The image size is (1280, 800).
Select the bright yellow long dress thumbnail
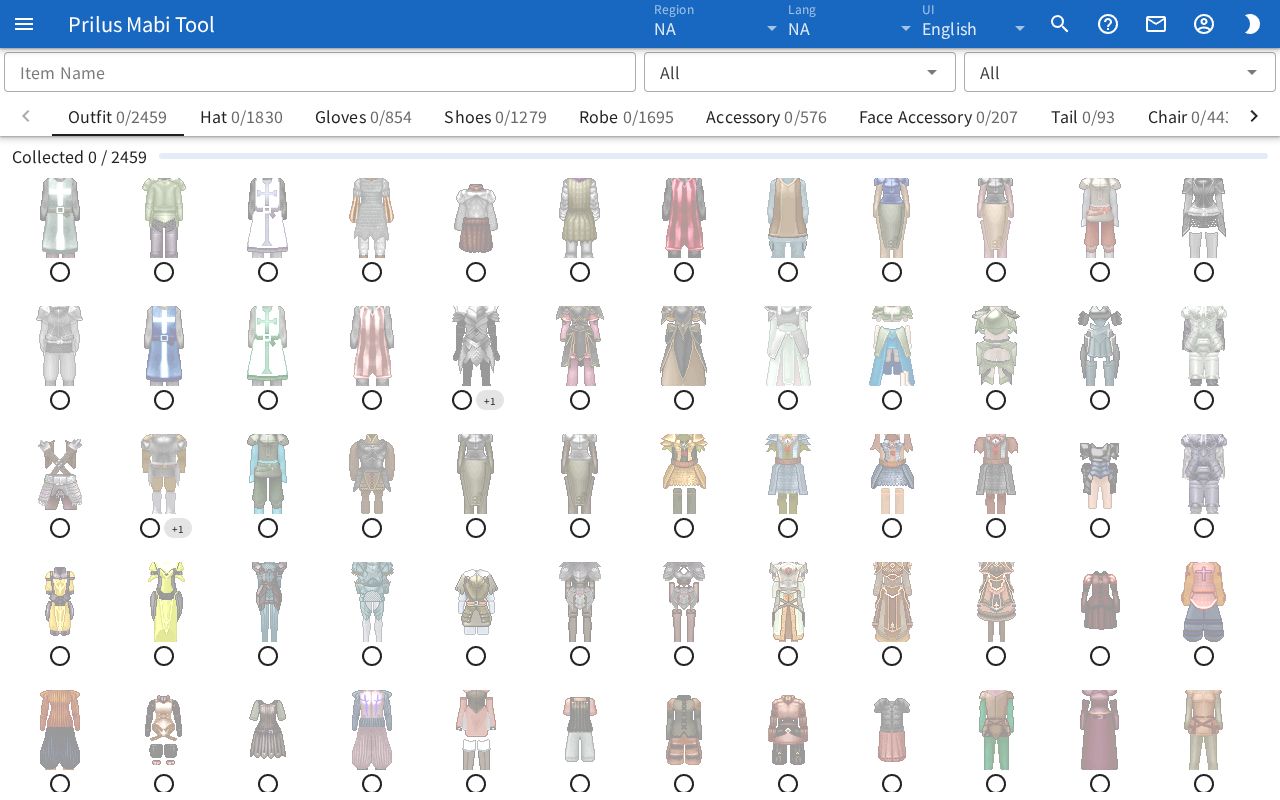164,602
